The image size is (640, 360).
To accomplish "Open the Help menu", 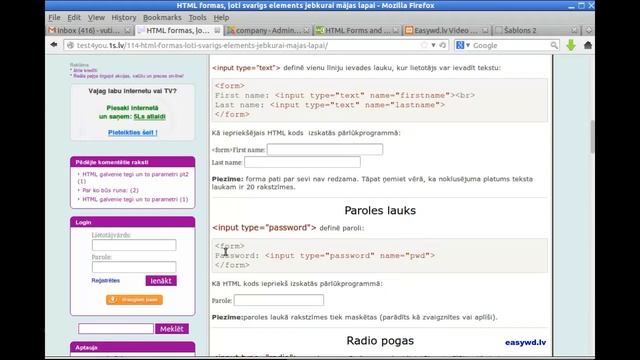I will click(x=221, y=18).
